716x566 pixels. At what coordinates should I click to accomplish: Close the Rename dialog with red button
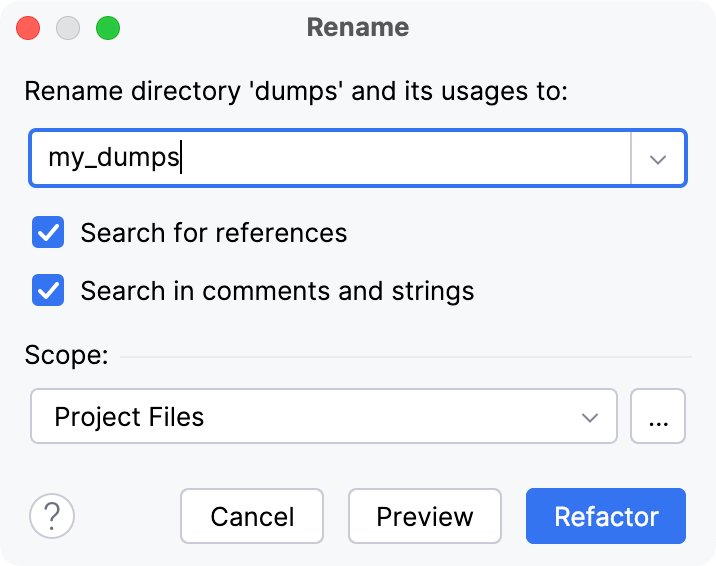[x=29, y=28]
